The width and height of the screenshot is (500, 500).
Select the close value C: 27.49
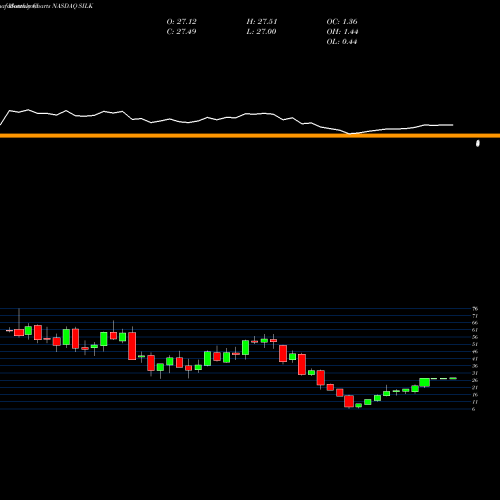pos(181,32)
